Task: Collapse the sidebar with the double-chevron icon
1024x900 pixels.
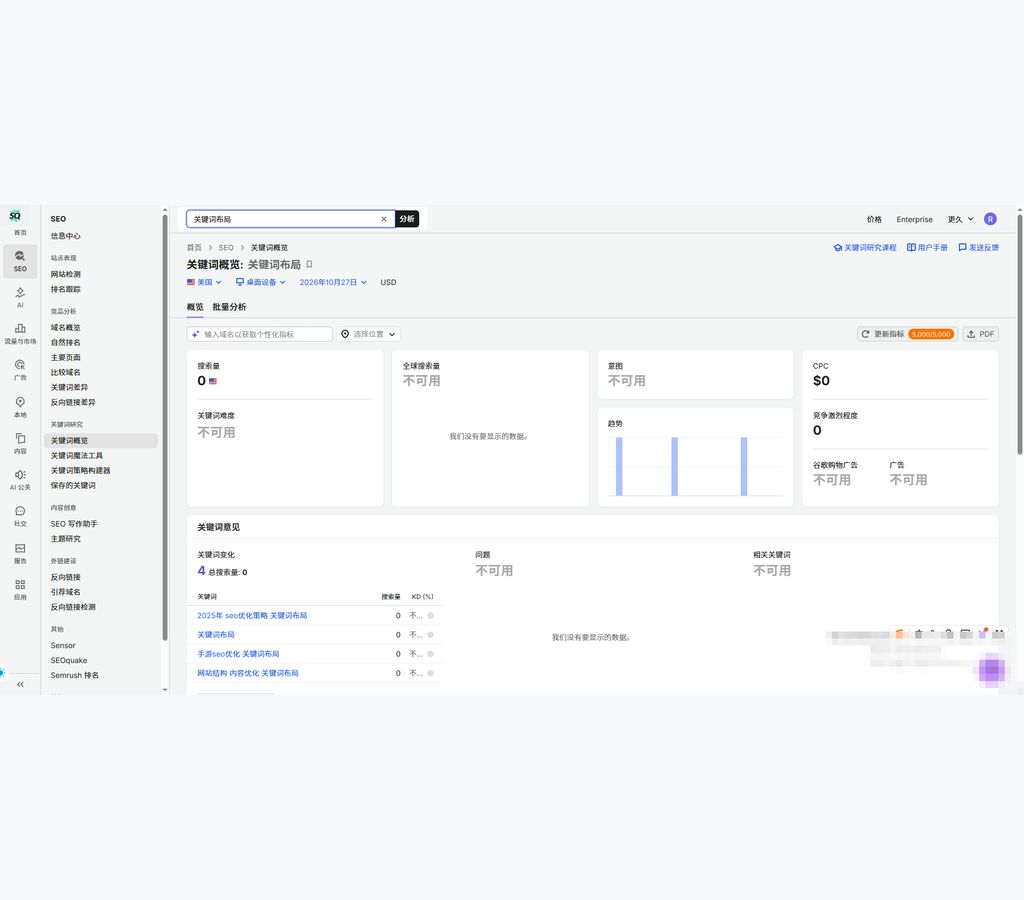Action: [20, 684]
